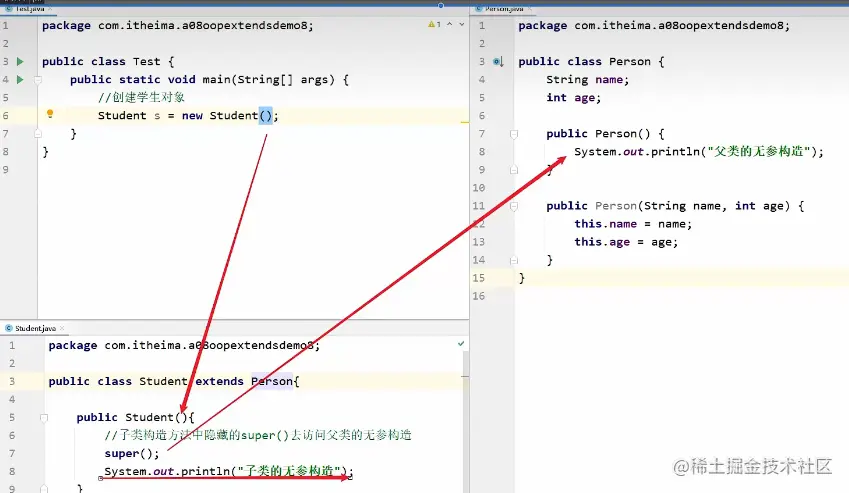This screenshot has height=493, width=849.
Task: Click line number 6 in Test.java gutter
Action: [5, 115]
